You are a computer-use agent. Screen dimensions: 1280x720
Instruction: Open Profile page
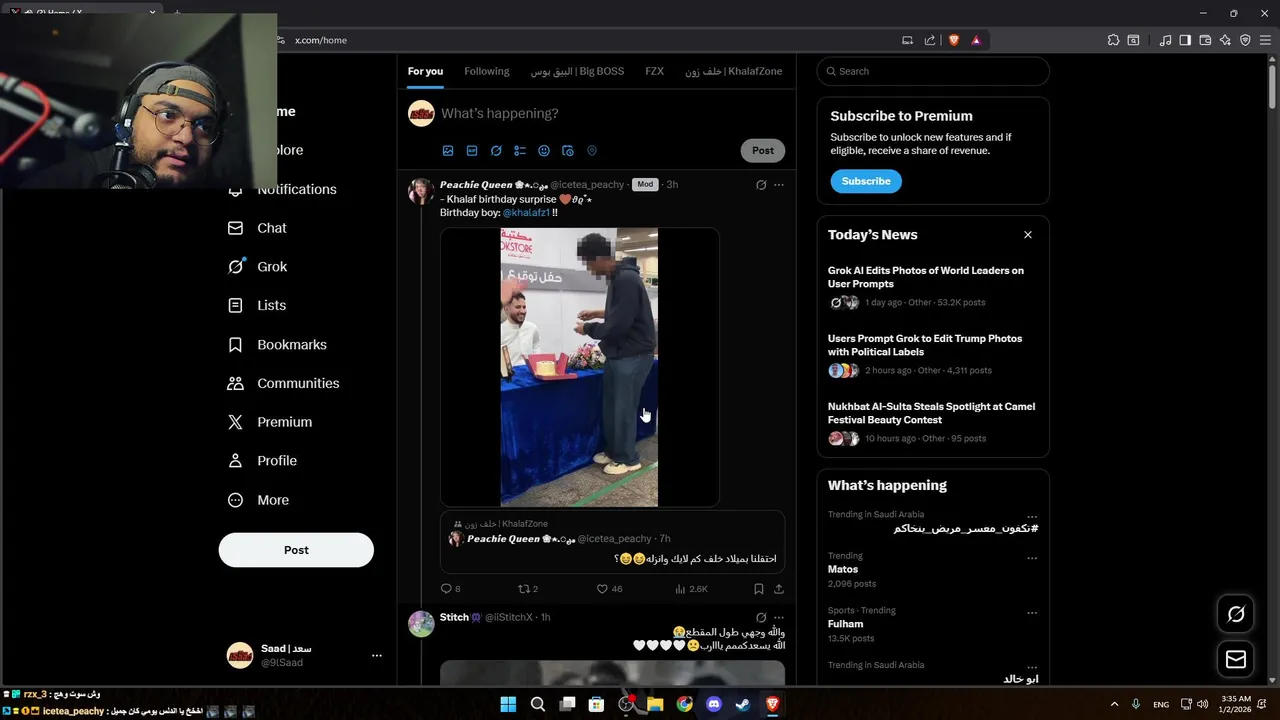click(x=263, y=461)
